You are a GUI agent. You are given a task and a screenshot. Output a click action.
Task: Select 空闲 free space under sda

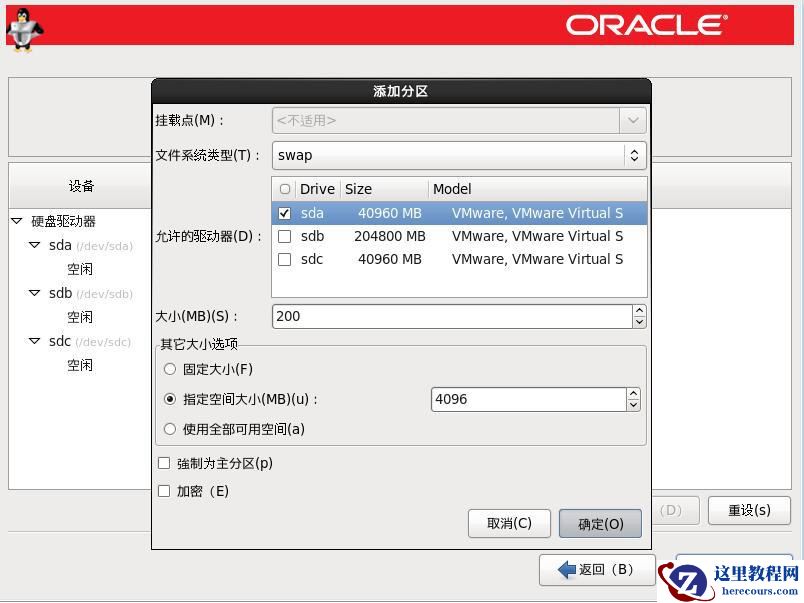80,269
